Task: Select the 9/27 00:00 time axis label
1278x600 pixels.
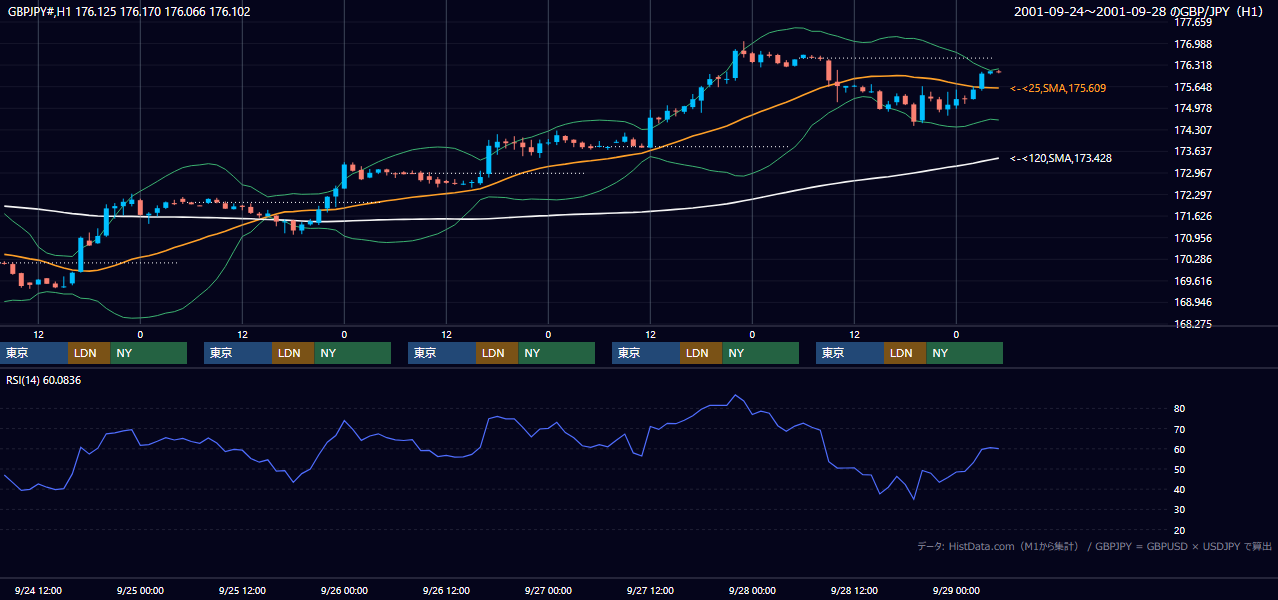Action: (548, 590)
